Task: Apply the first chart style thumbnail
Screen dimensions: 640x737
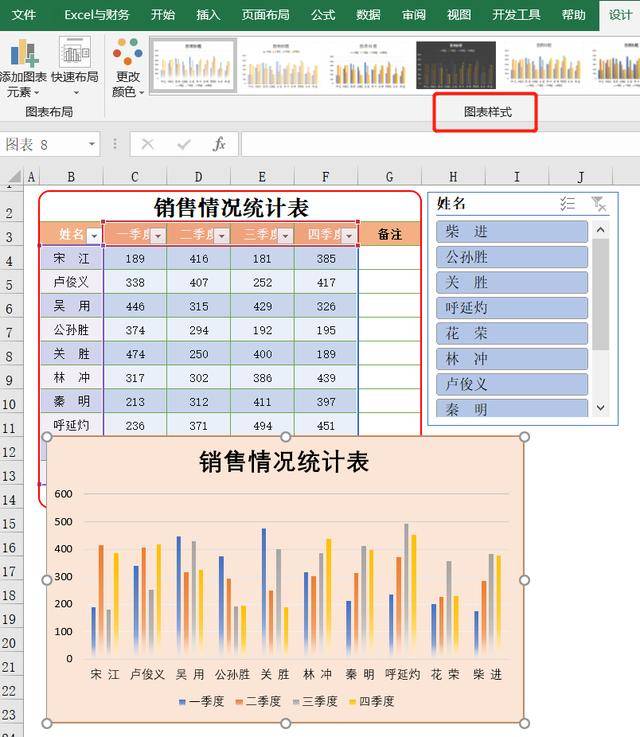Action: click(x=193, y=65)
